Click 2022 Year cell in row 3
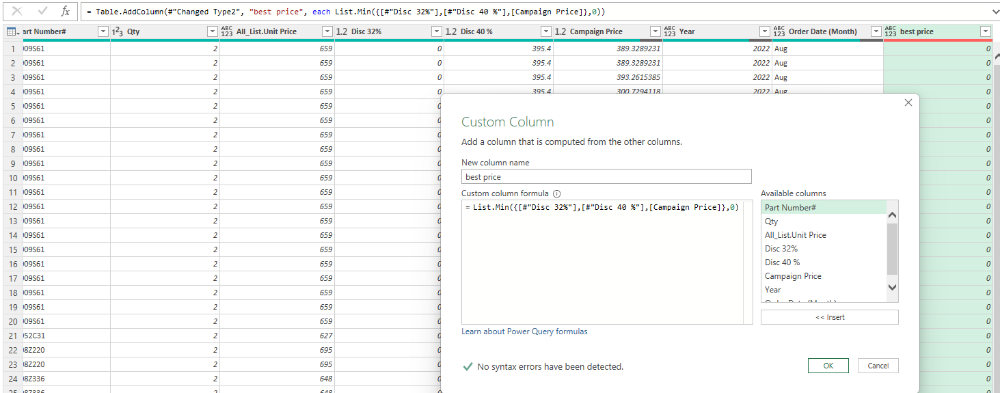Screen dimensions: 1000x393 [x=718, y=77]
